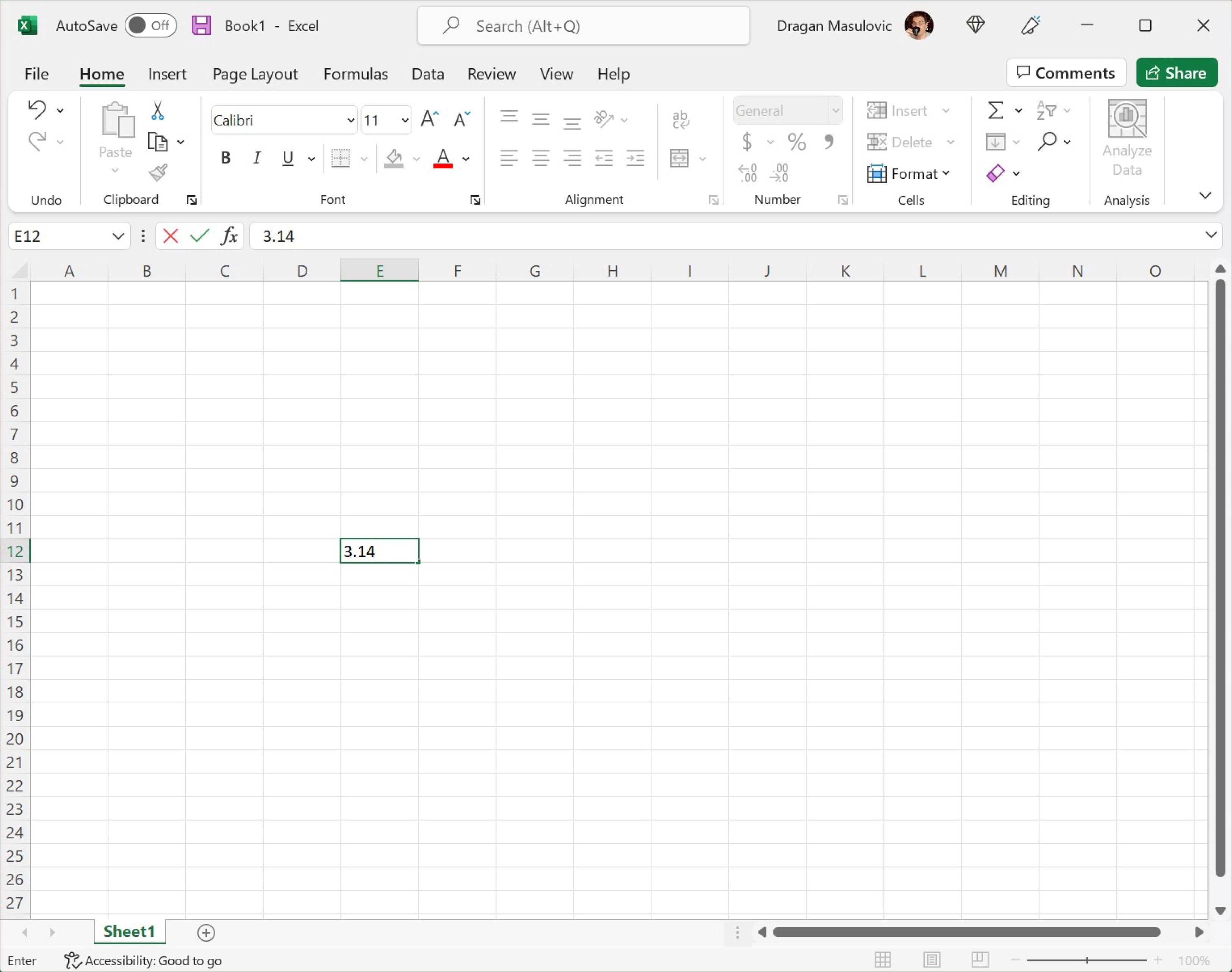This screenshot has height=972, width=1232.
Task: Open the Paste options dropdown arrow
Action: 115,170
